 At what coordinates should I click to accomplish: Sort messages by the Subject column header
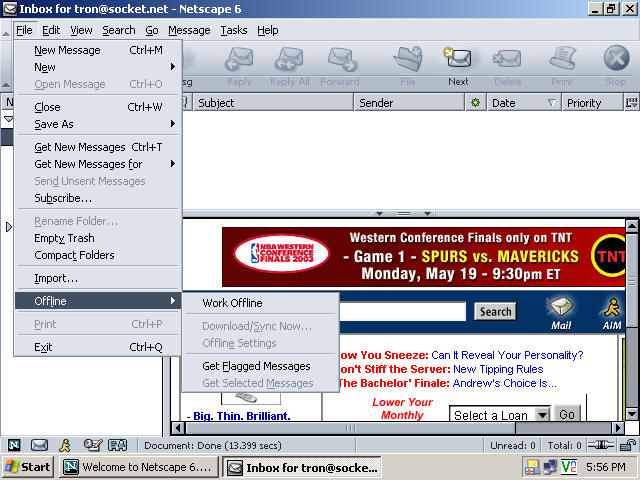tap(273, 102)
